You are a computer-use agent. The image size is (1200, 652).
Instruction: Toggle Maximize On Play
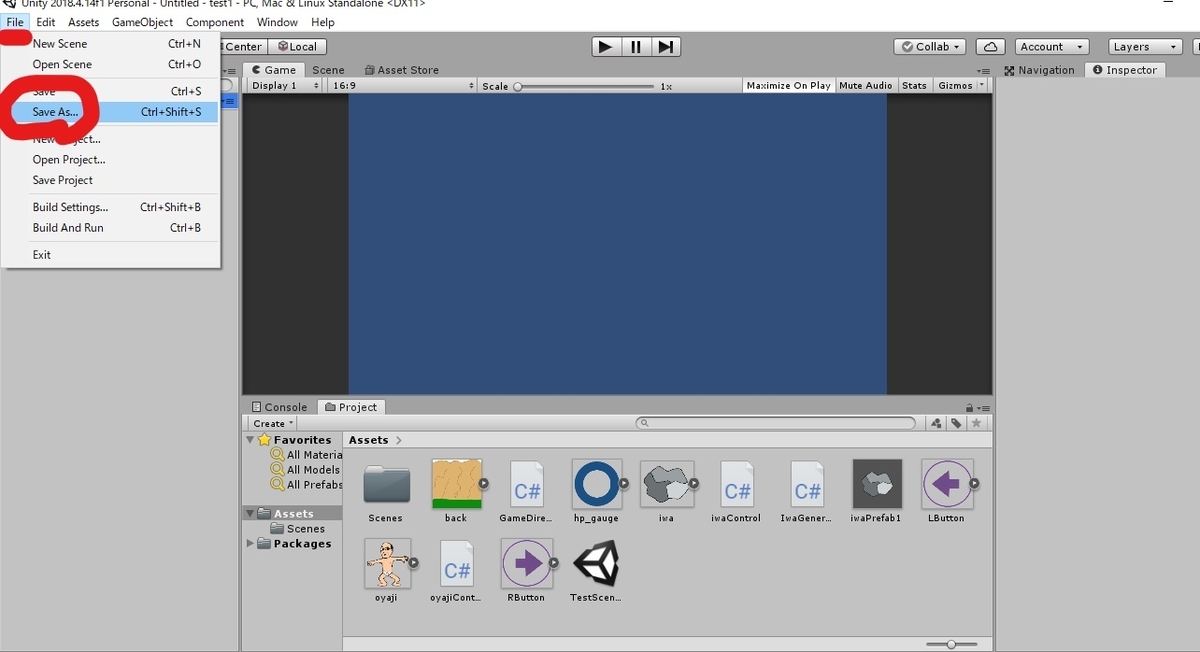tap(788, 86)
